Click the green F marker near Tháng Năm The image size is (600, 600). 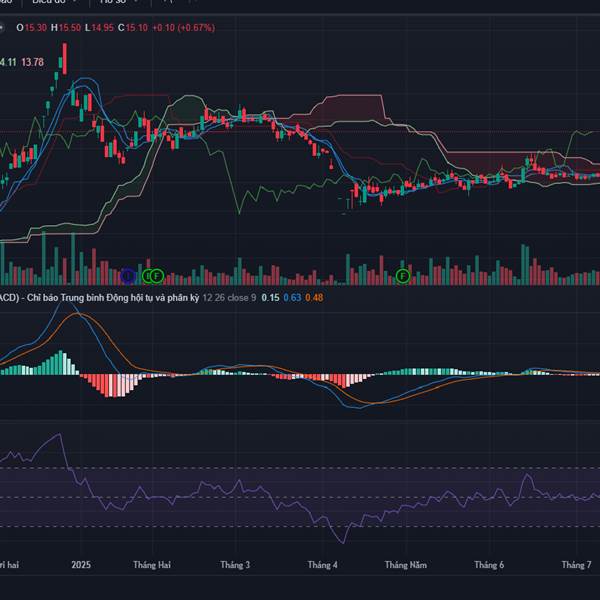click(x=403, y=276)
